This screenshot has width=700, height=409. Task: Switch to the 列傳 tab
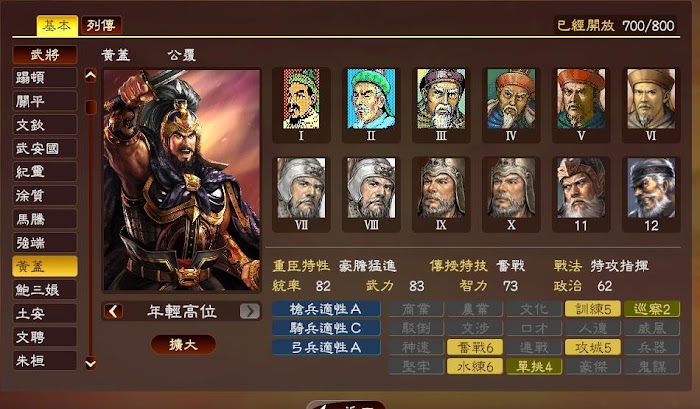[101, 25]
